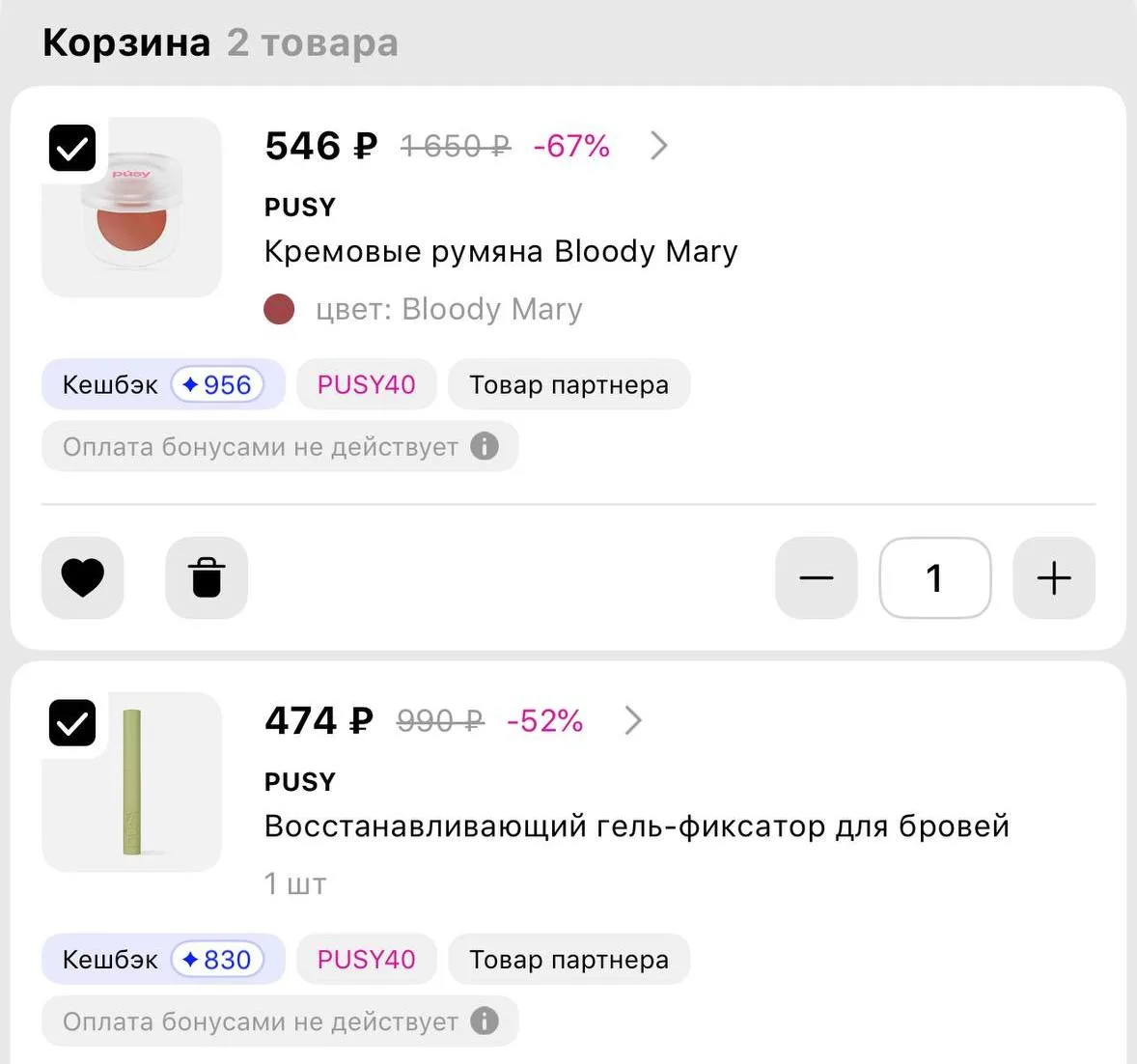1137x1064 pixels.
Task: Click the blush quantity input field
Action: click(934, 578)
